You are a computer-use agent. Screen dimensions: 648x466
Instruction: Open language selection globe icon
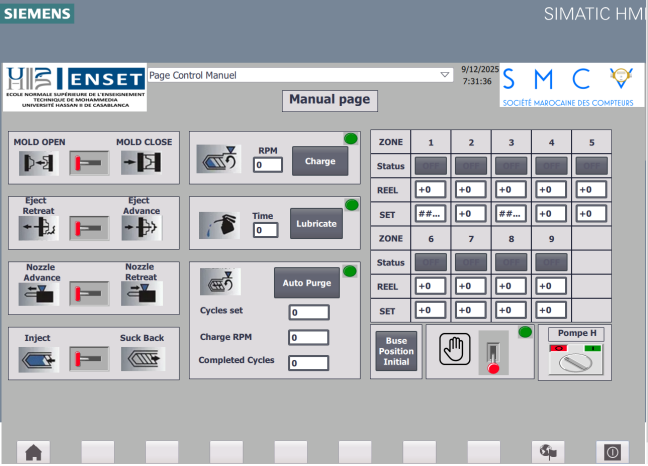tap(548, 452)
